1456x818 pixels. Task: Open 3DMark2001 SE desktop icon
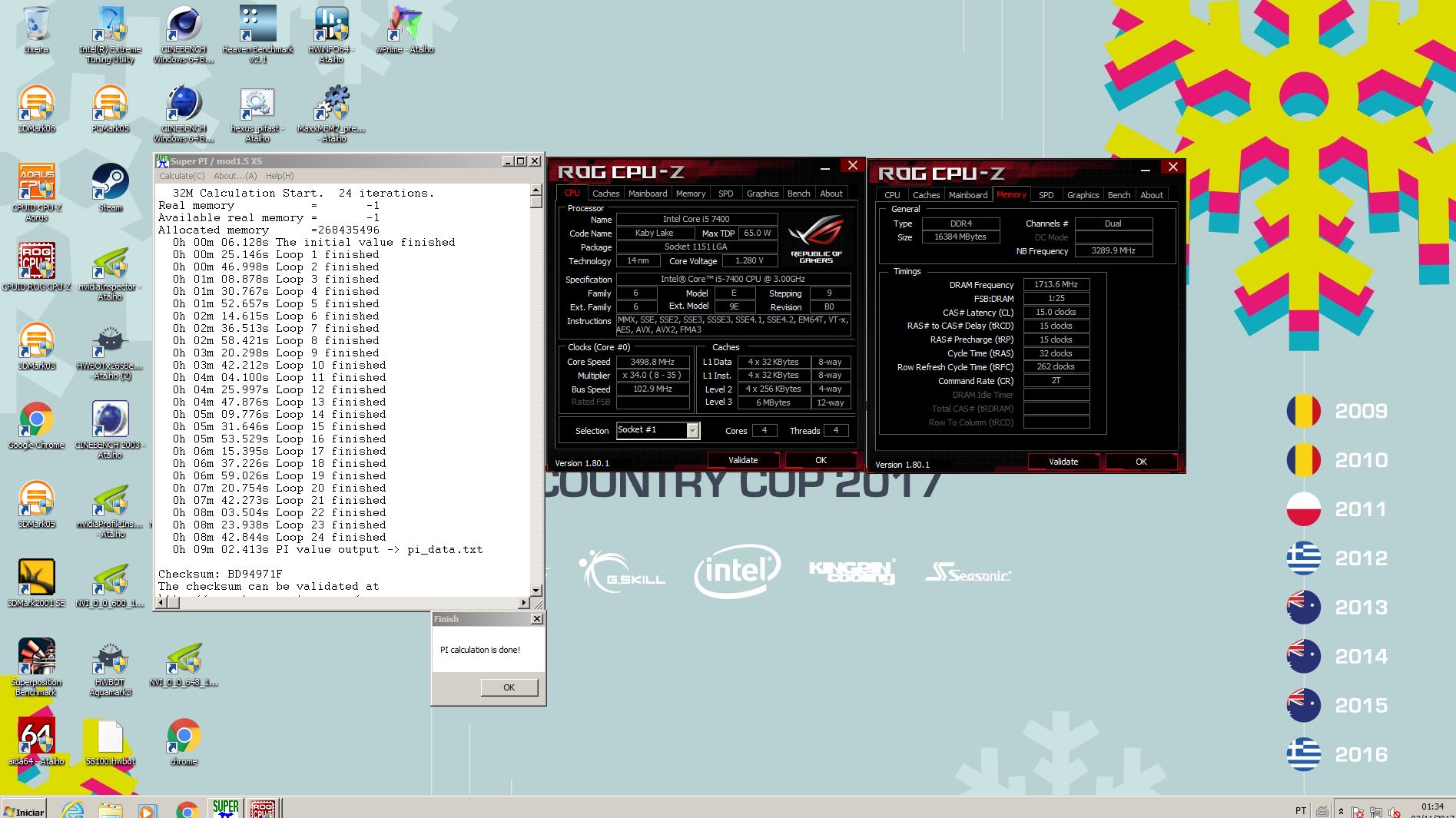(x=36, y=583)
